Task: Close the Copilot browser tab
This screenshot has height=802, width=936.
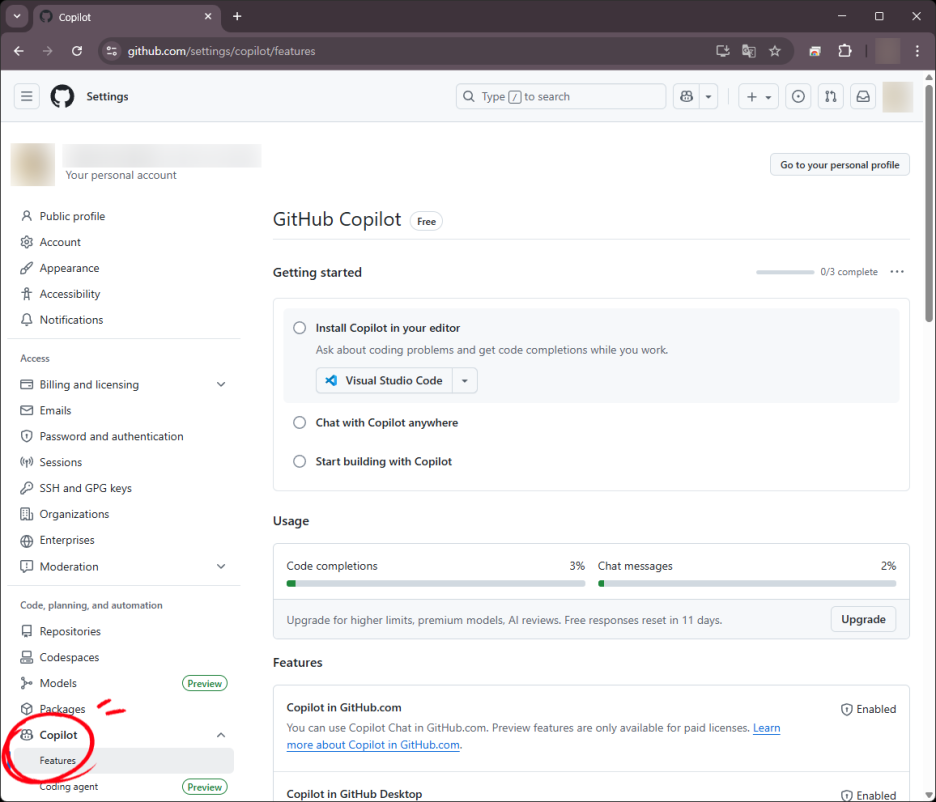Action: 208,17
